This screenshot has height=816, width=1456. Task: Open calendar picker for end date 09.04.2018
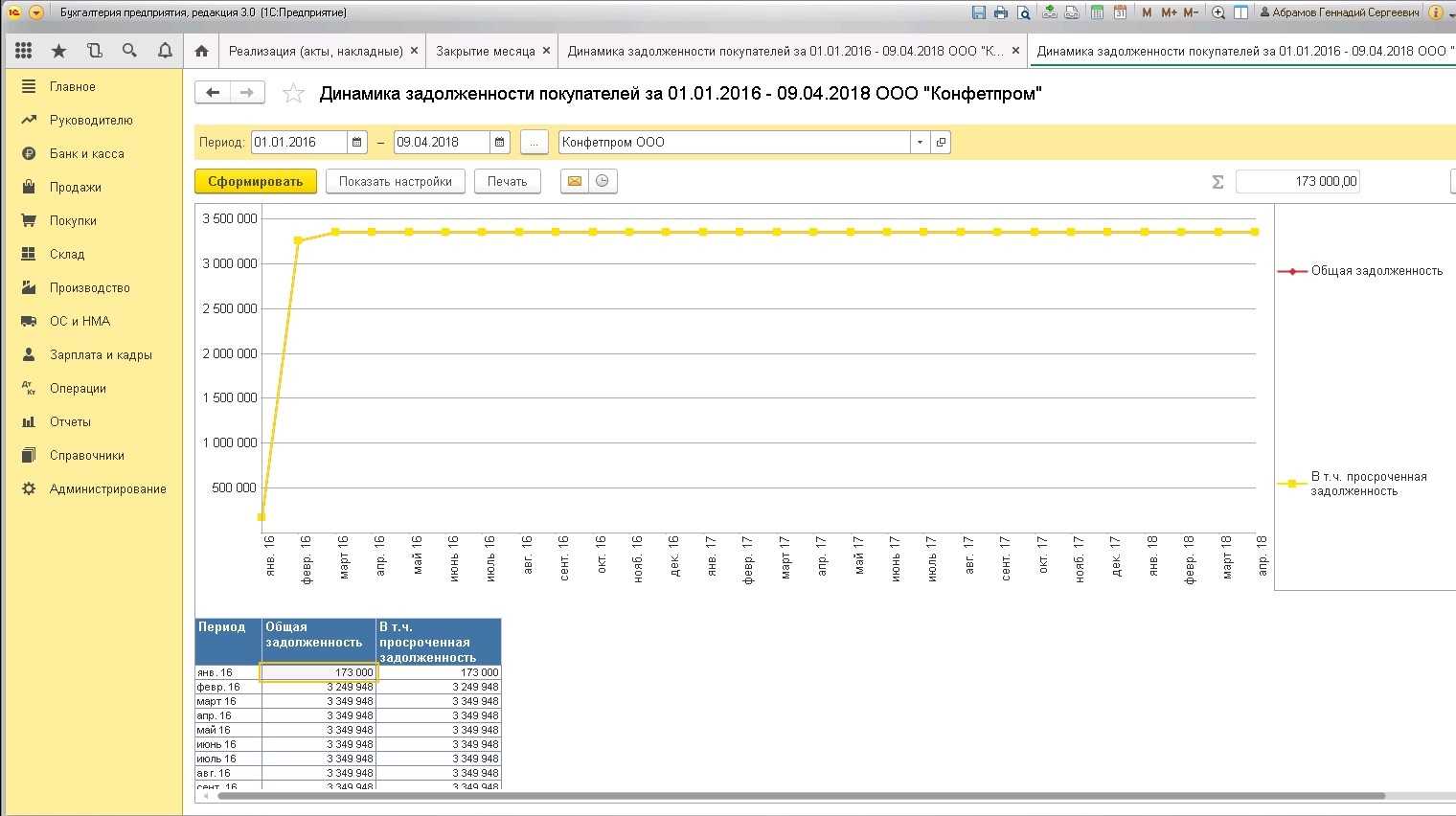point(499,142)
